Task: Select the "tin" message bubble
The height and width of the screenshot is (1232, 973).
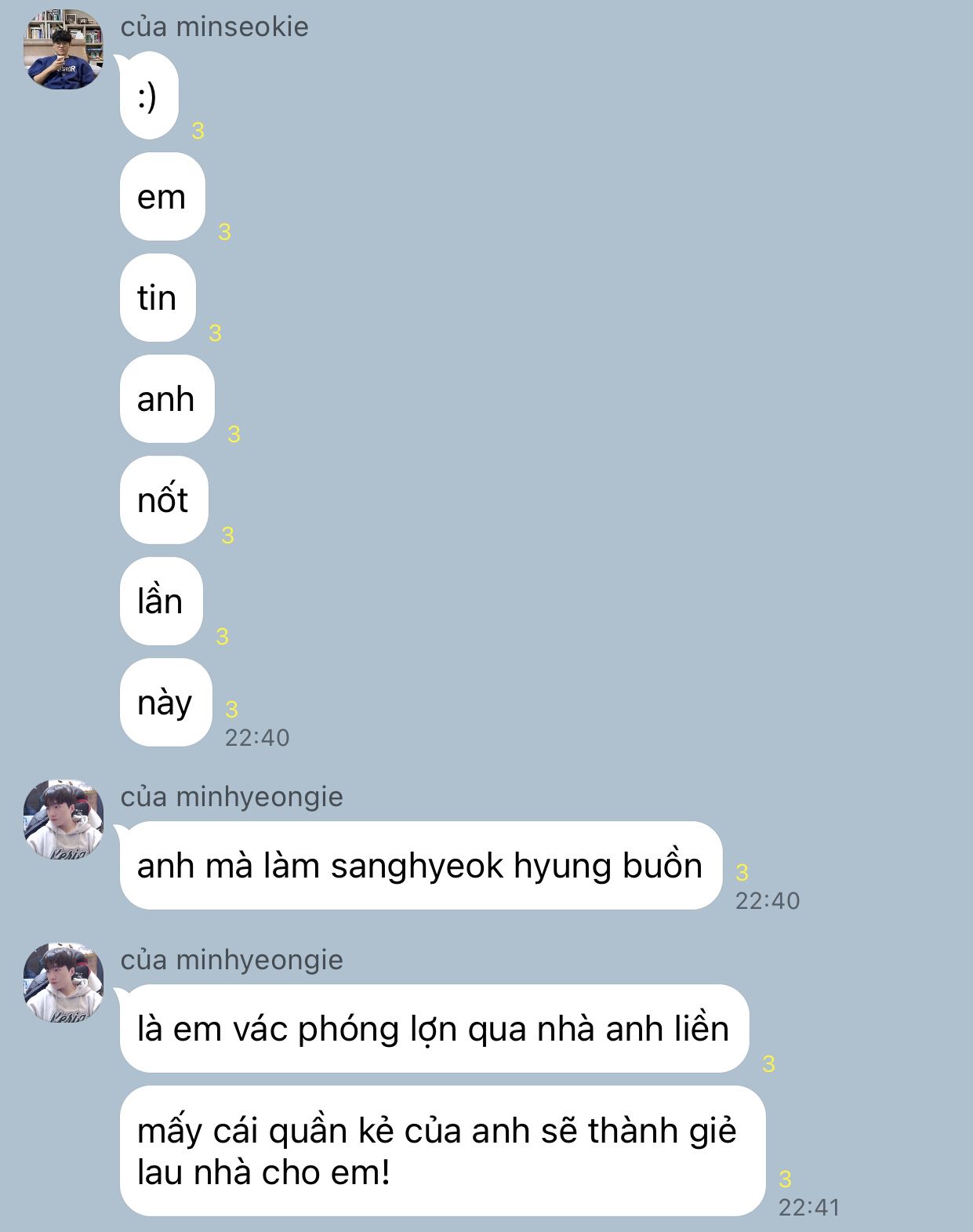Action: tap(158, 298)
